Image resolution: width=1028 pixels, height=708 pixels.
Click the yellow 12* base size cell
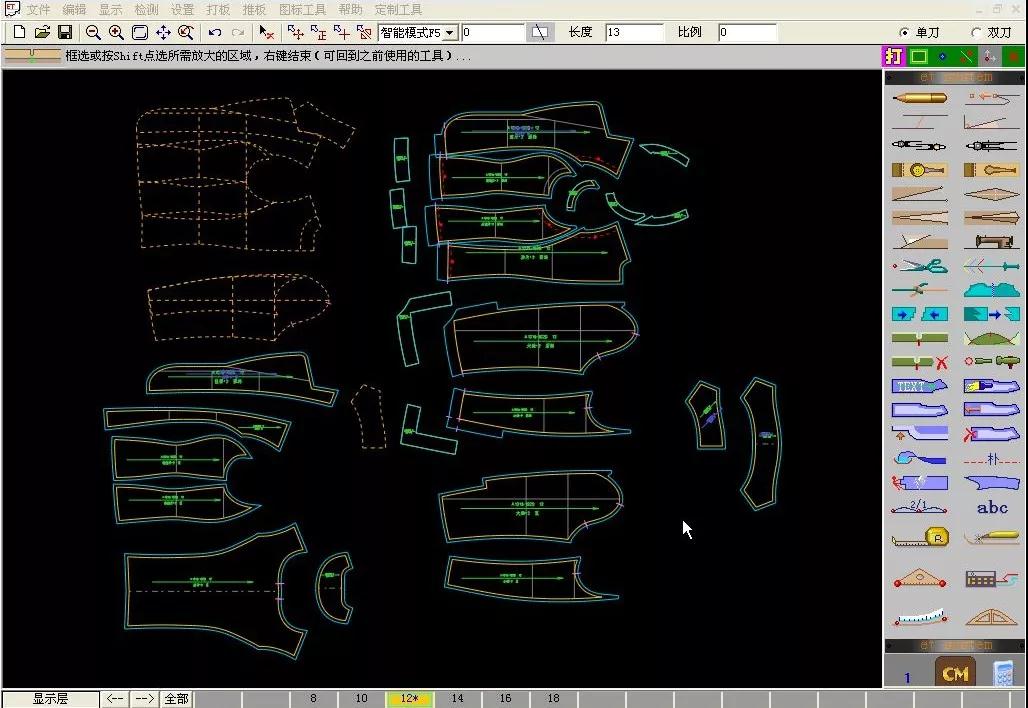tap(409, 699)
